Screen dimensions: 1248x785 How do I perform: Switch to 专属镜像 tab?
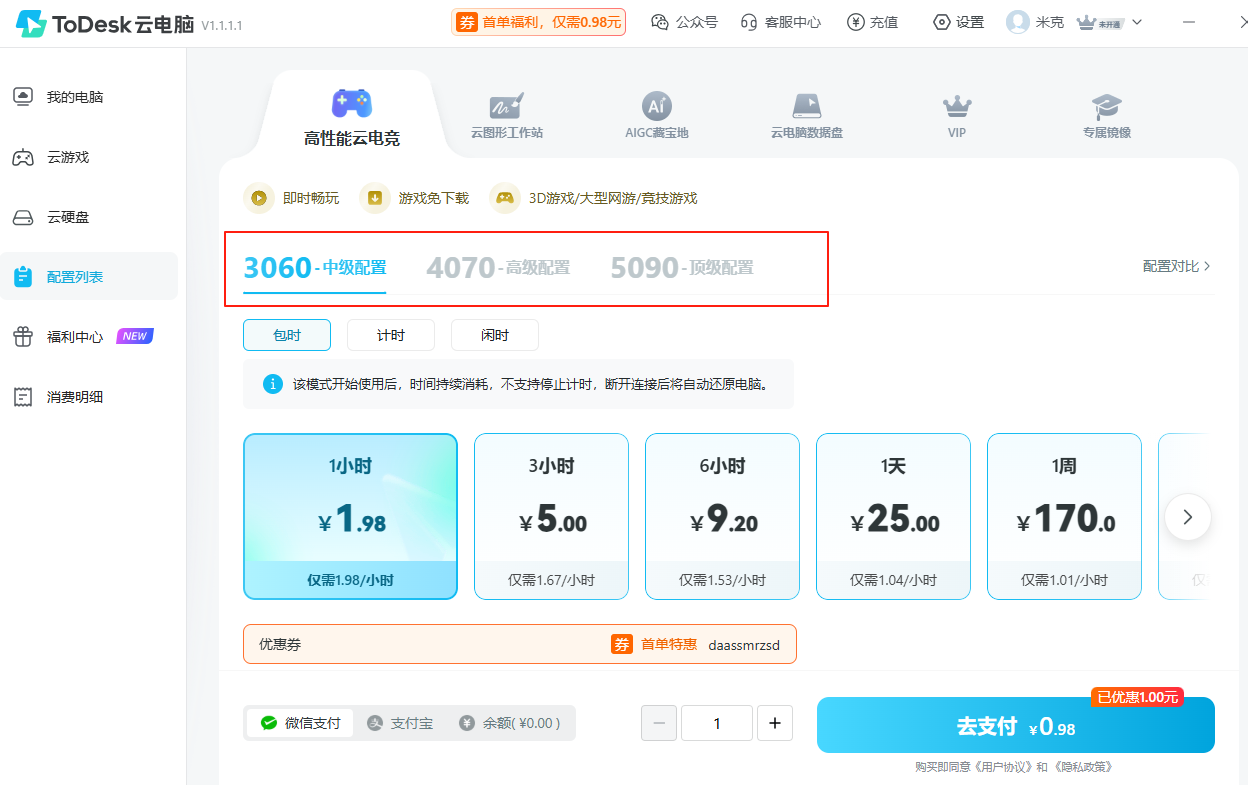[1107, 116]
